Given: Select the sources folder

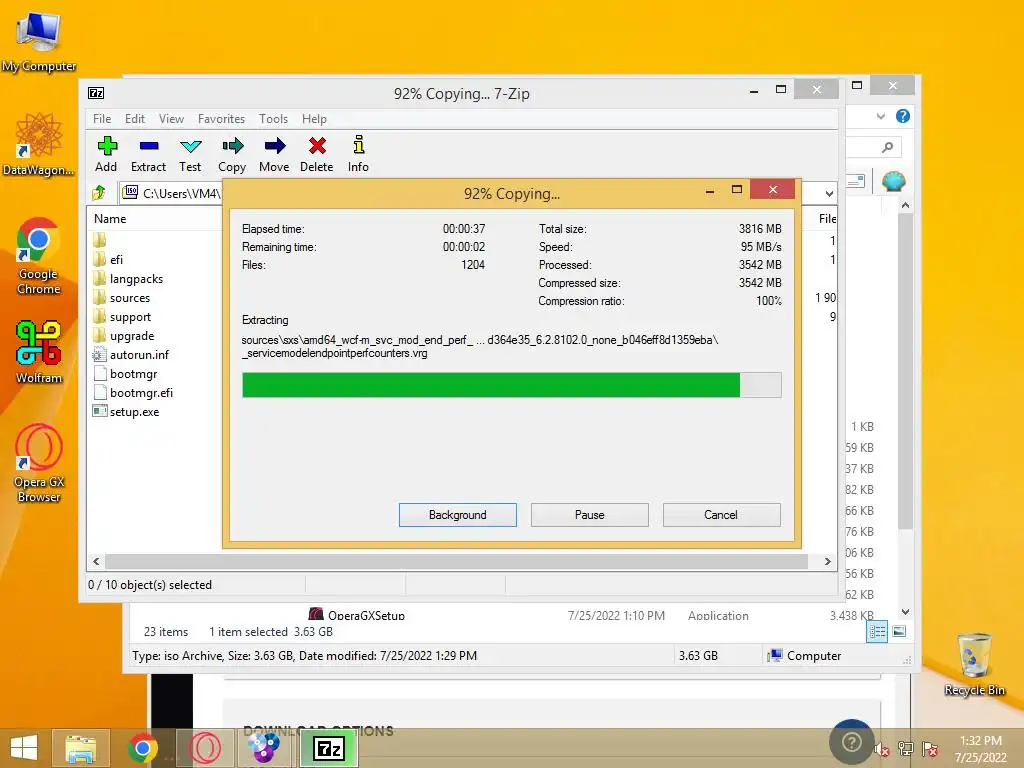Looking at the screenshot, I should coord(121,298).
